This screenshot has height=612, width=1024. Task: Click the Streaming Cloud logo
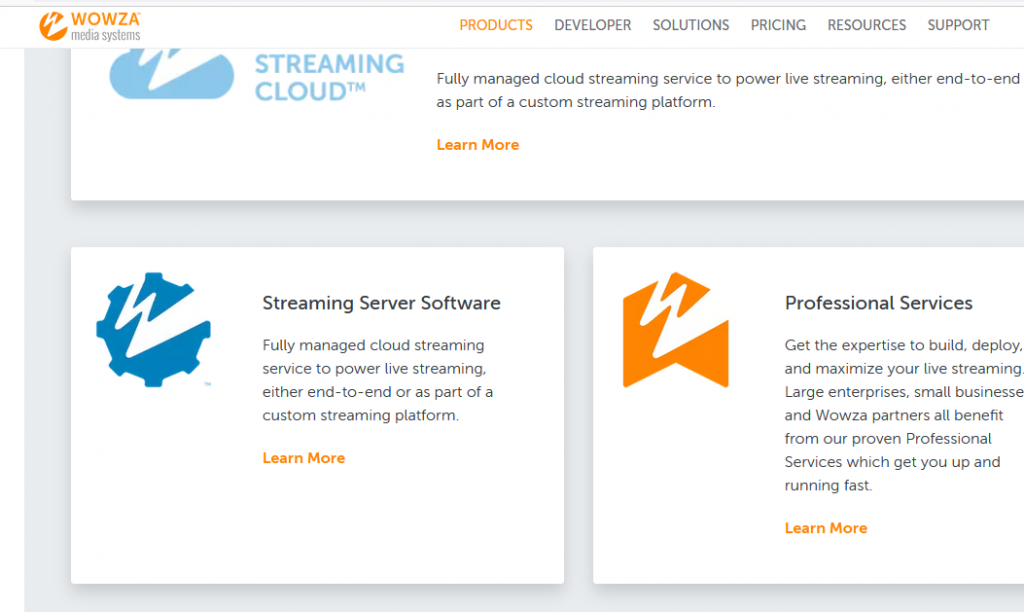[x=257, y=75]
